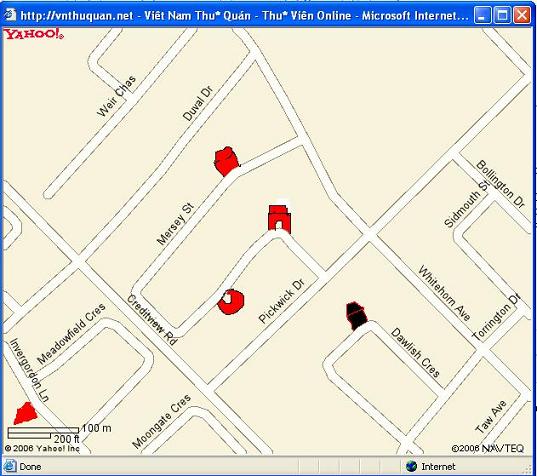Click the red marker near Invergordon Ln
Screen dimensions: 537x476
point(25,413)
